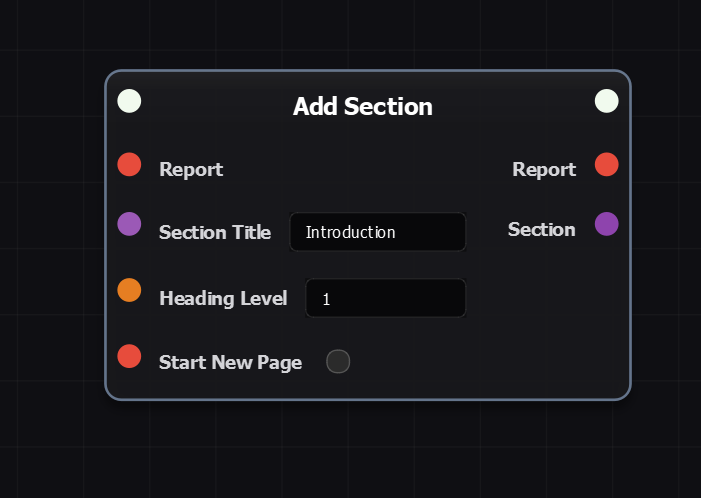Enable the Start New Page toggle
The height and width of the screenshot is (498, 701).
pos(338,361)
